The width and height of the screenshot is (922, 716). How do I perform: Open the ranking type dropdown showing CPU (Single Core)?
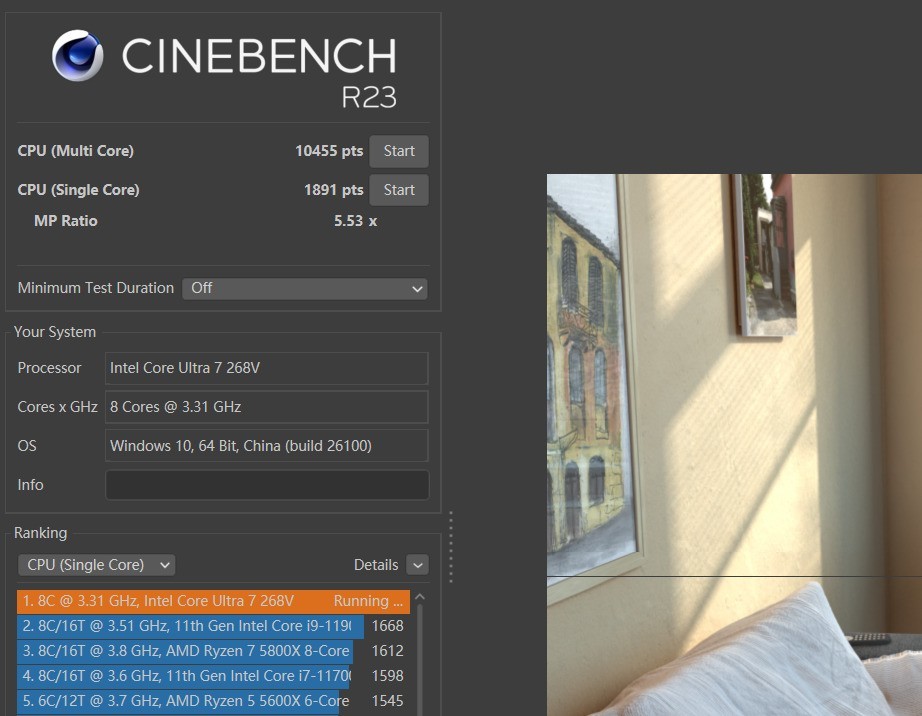96,565
